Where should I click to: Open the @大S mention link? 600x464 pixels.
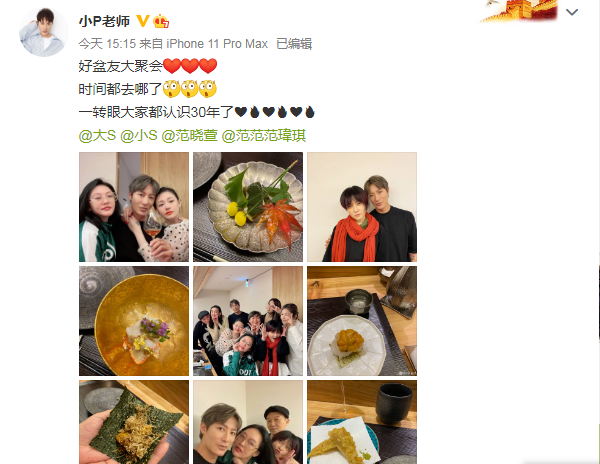pyautogui.click(x=97, y=135)
